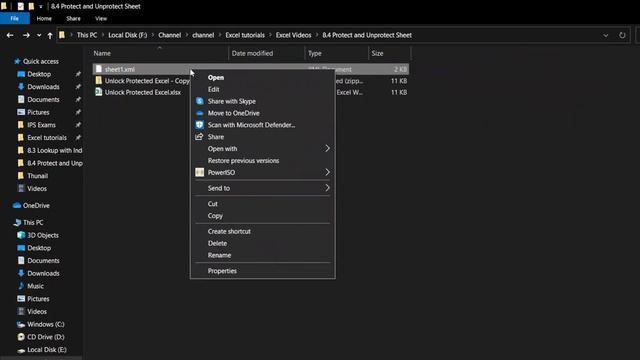Click 'Channel' breadcrumb segment
Viewport: 640px width, 360px height.
coord(169,35)
